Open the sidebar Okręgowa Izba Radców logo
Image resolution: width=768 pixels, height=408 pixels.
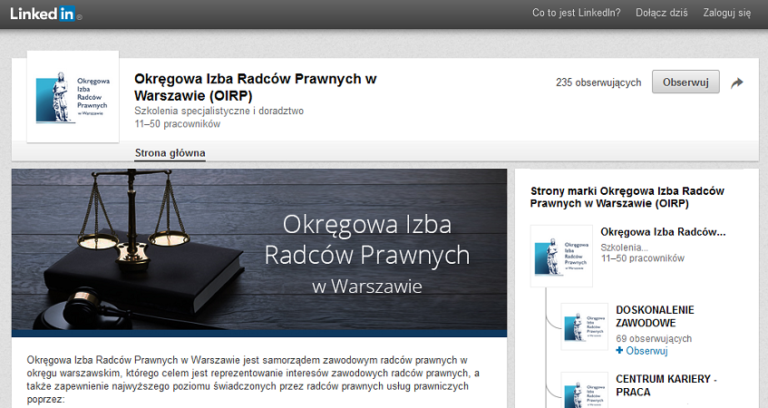[x=561, y=256]
